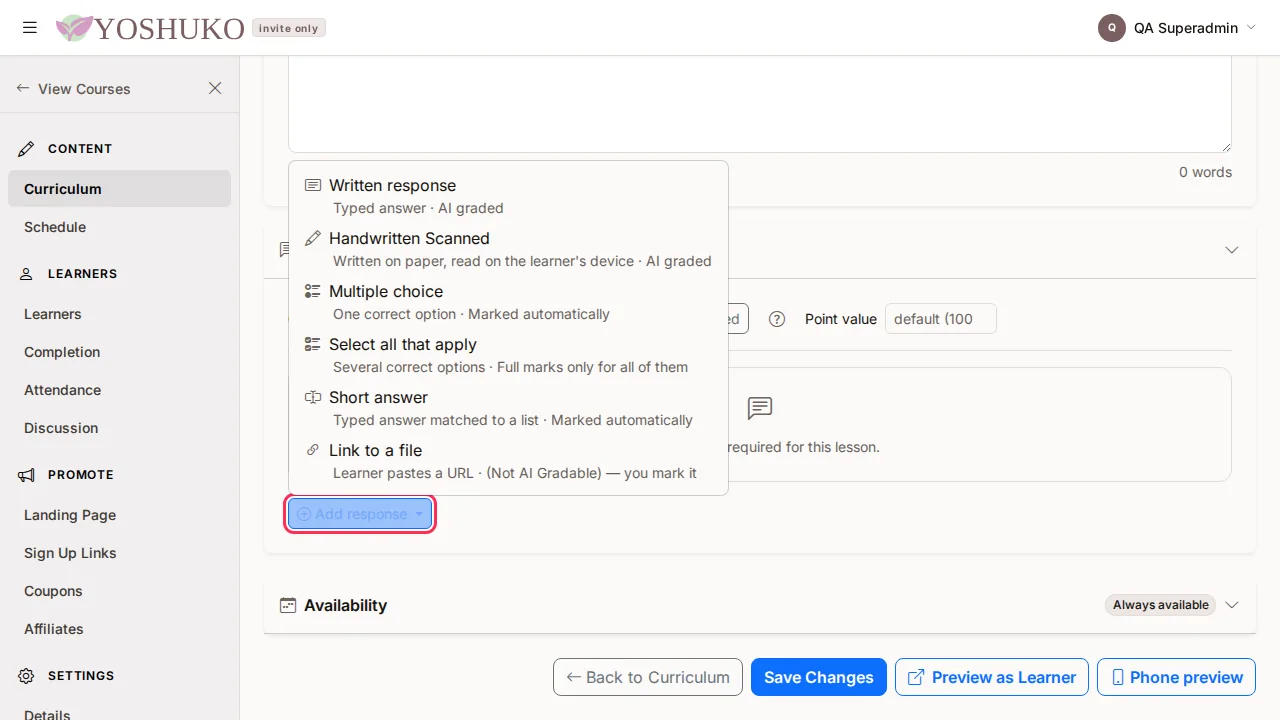Choose the Multiple choice response type
1280x720 pixels.
508,302
